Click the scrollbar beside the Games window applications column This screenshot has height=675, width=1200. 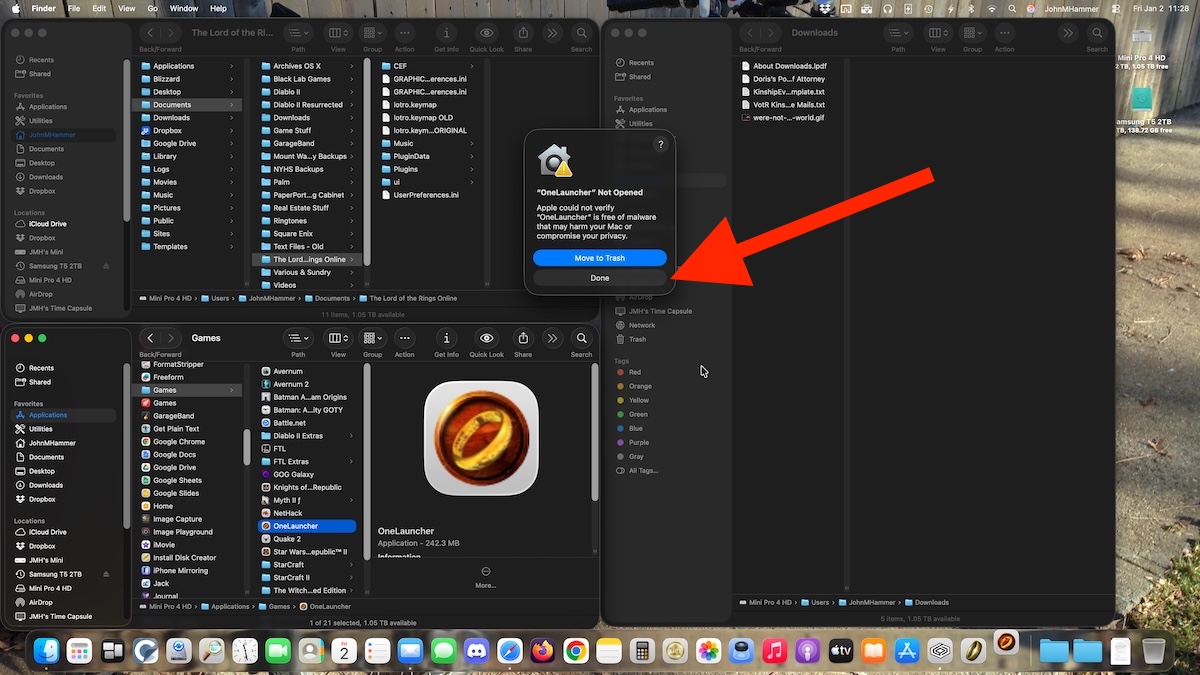pyautogui.click(x=247, y=445)
